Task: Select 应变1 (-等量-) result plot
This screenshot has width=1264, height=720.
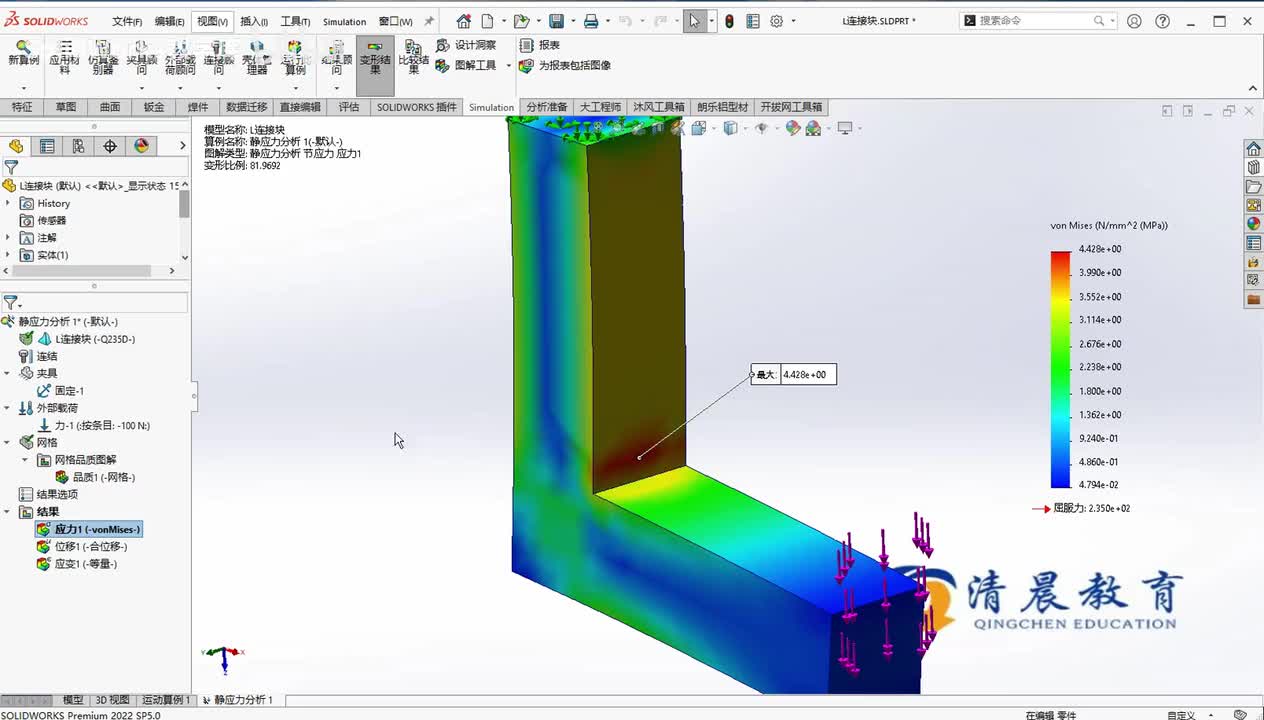Action: click(77, 564)
